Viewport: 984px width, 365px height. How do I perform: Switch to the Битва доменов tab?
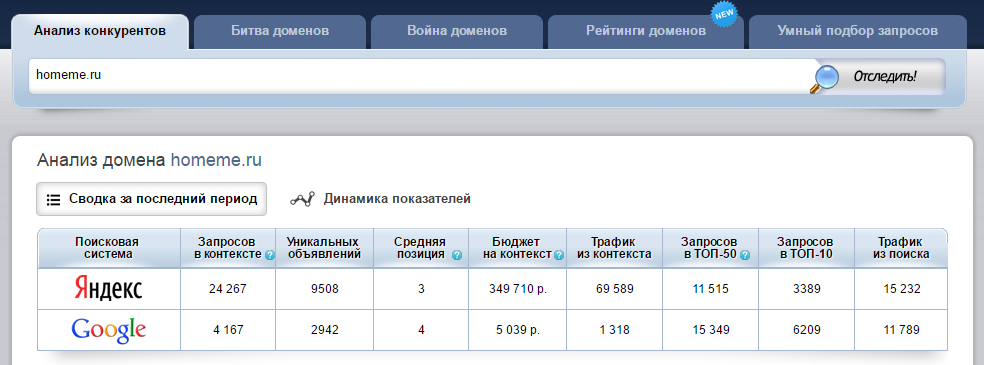click(280, 31)
